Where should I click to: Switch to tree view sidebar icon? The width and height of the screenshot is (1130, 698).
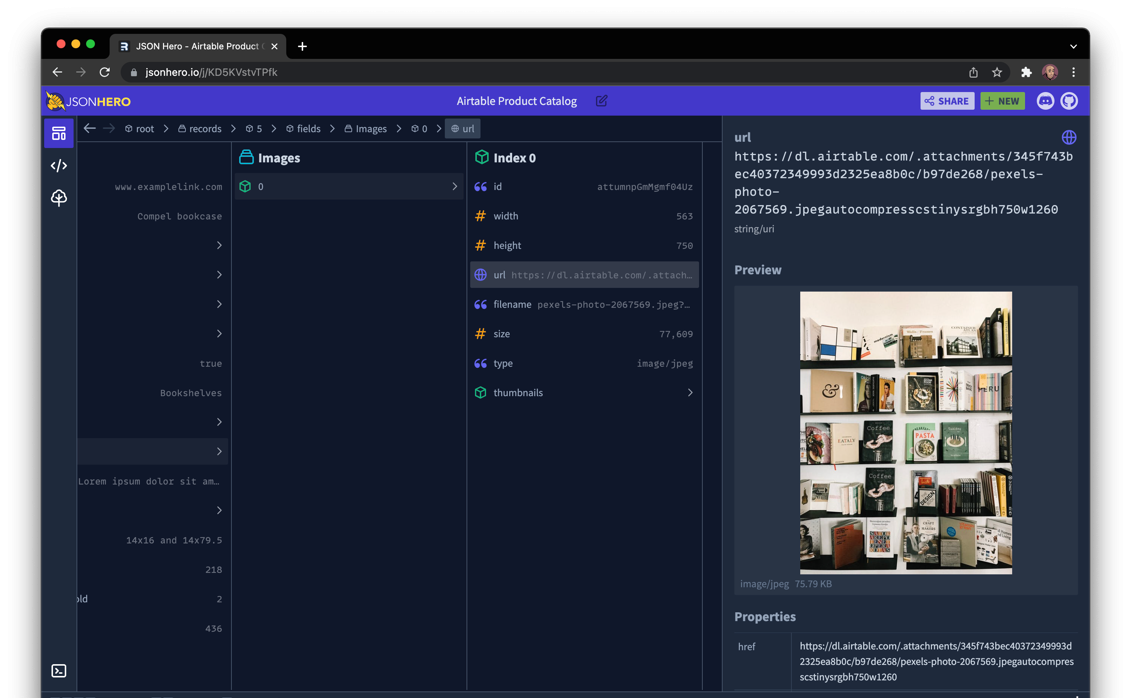(x=59, y=197)
